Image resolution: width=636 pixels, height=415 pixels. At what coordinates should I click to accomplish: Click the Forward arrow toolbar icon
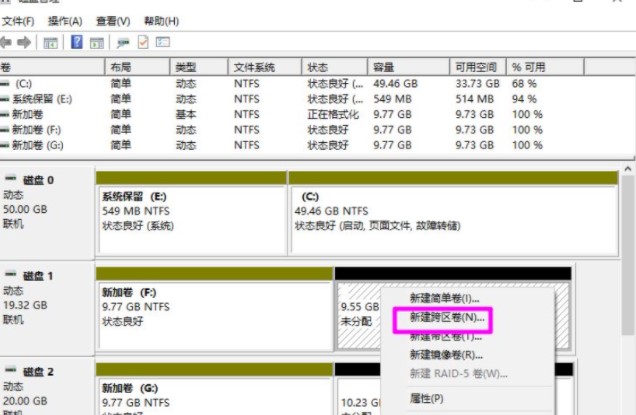click(24, 42)
